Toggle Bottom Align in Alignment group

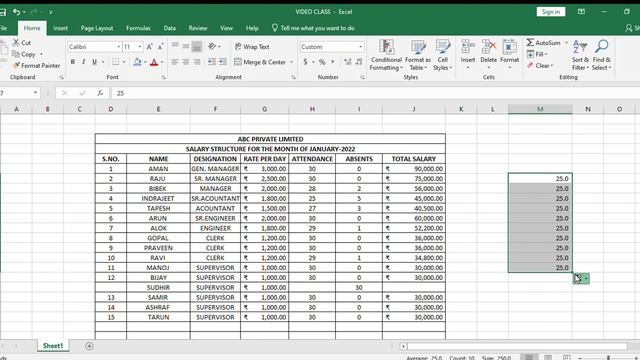tap(197, 47)
